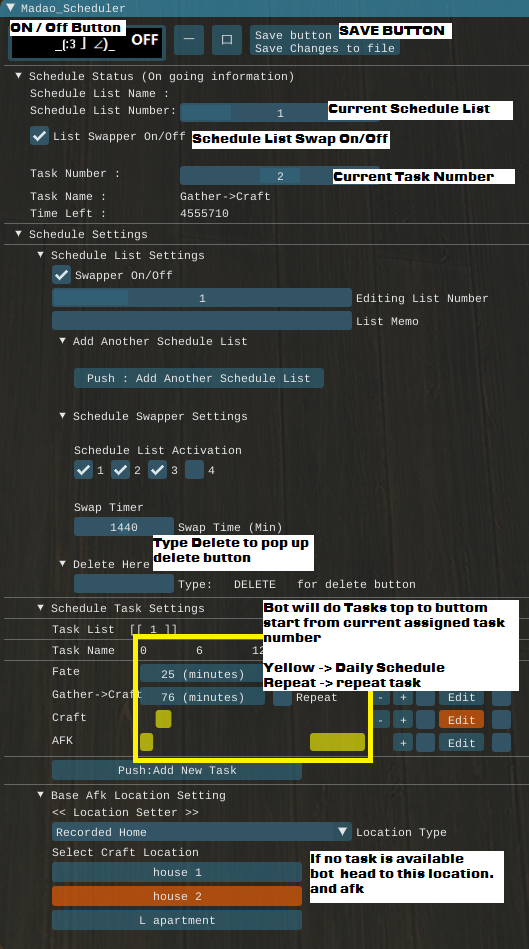Save changes to file with Save button
This screenshot has height=949, width=529.
click(325, 41)
